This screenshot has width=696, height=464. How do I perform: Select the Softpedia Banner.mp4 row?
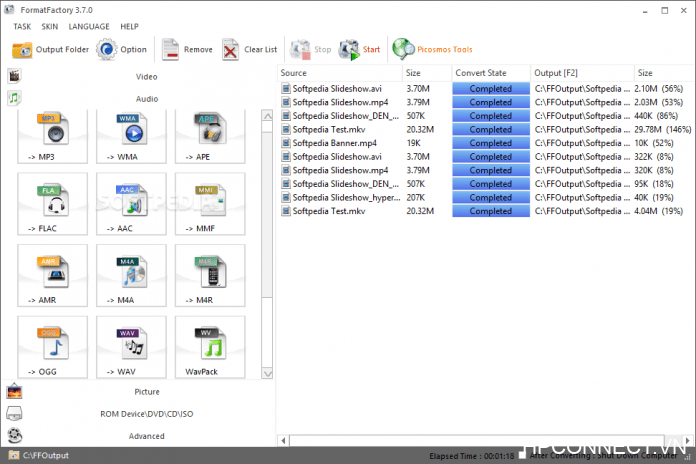tap(486, 143)
